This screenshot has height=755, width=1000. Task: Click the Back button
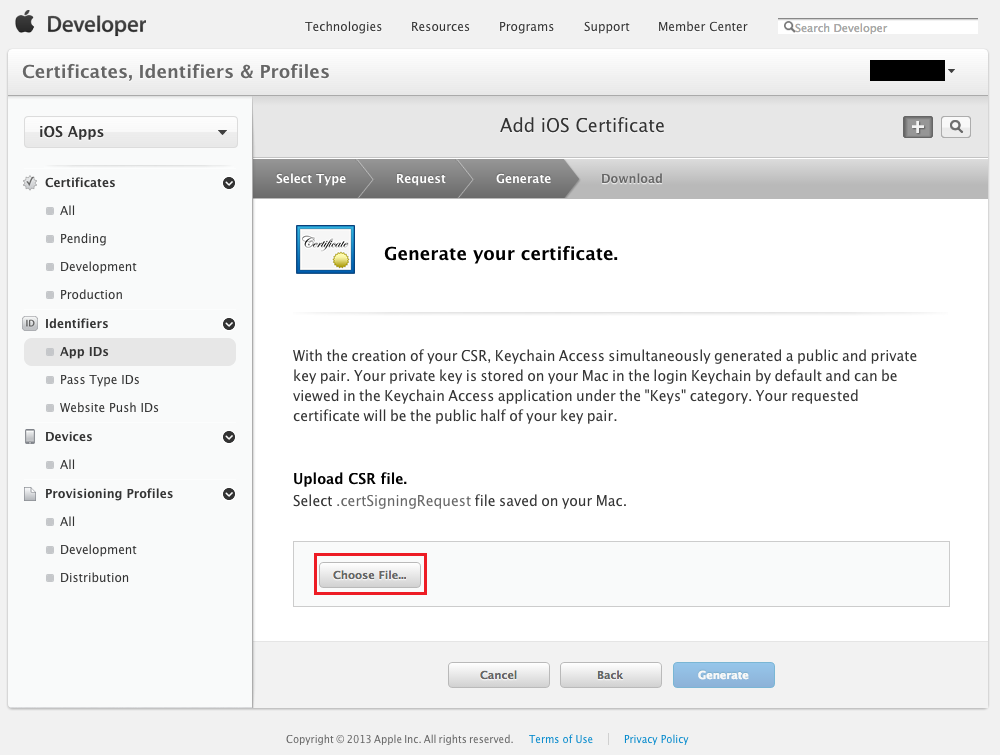[x=610, y=675]
